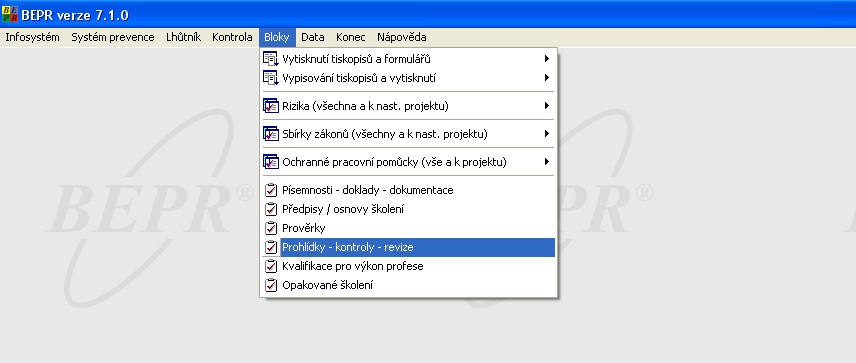The width and height of the screenshot is (856, 363).
Task: Click the clipboard icon beside Předpisy
Action: (271, 210)
